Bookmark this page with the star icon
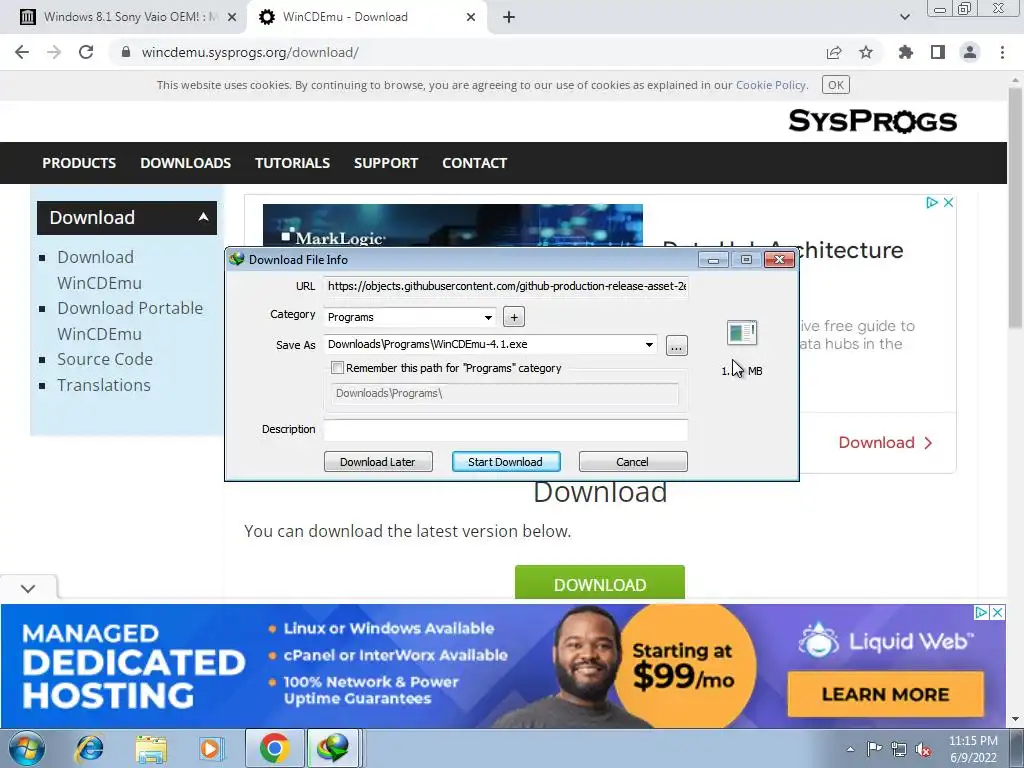This screenshot has height=768, width=1024. [866, 52]
